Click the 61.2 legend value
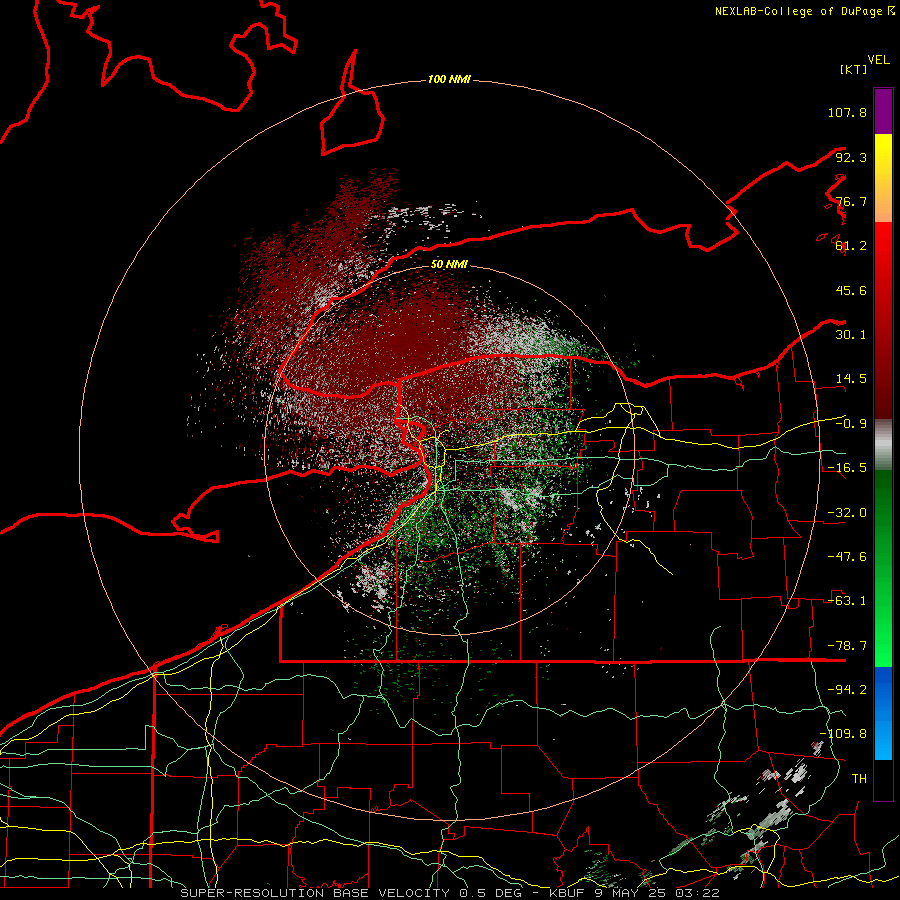 (x=851, y=246)
